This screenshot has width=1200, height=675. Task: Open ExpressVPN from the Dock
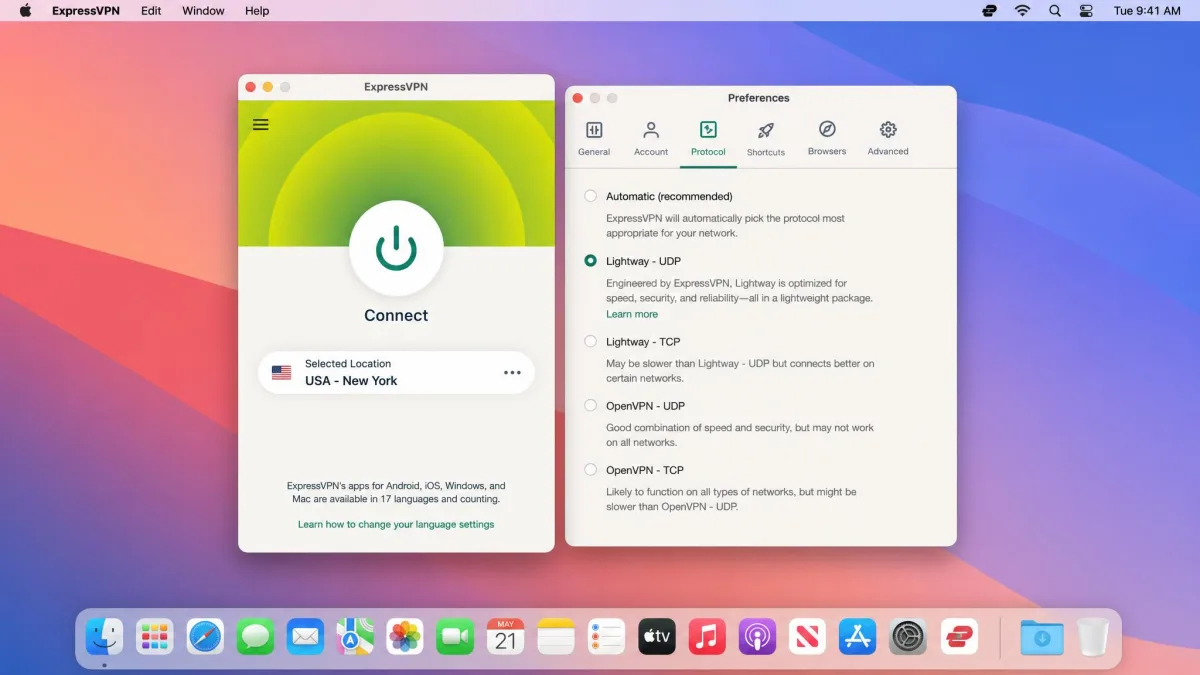tap(959, 637)
